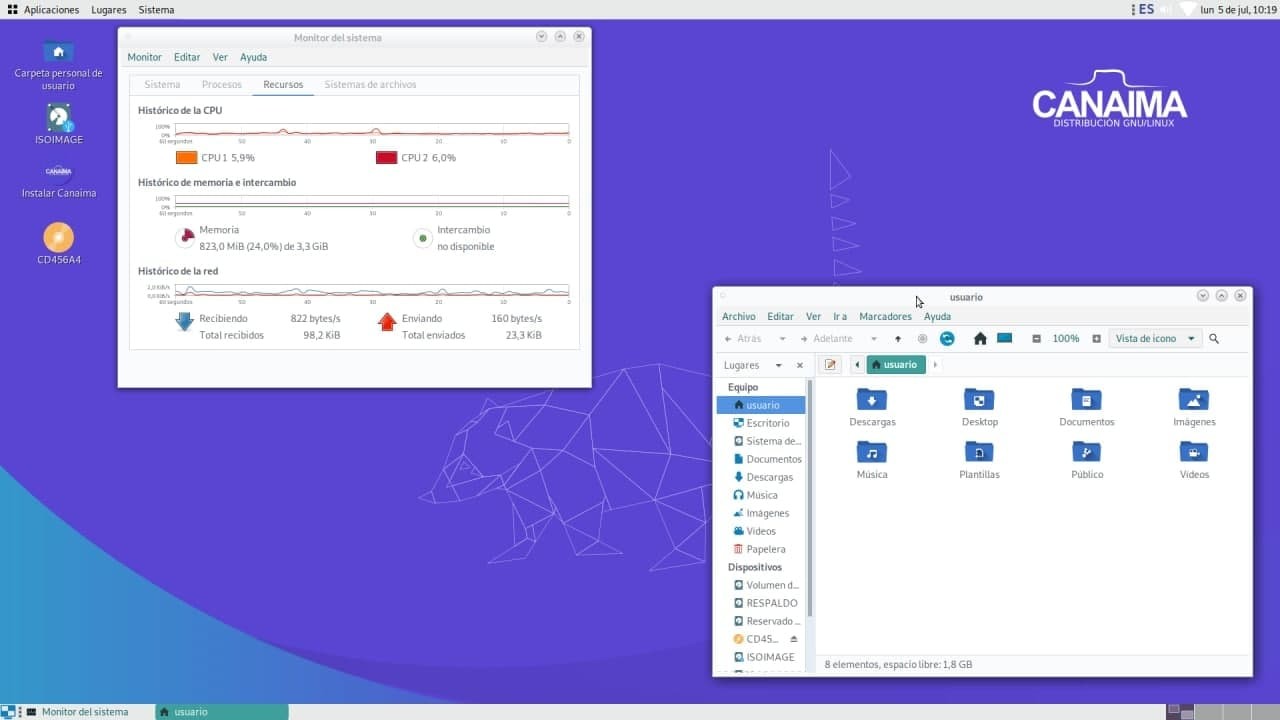This screenshot has width=1280, height=720.
Task: Click the usuario path bar button
Action: click(x=895, y=365)
